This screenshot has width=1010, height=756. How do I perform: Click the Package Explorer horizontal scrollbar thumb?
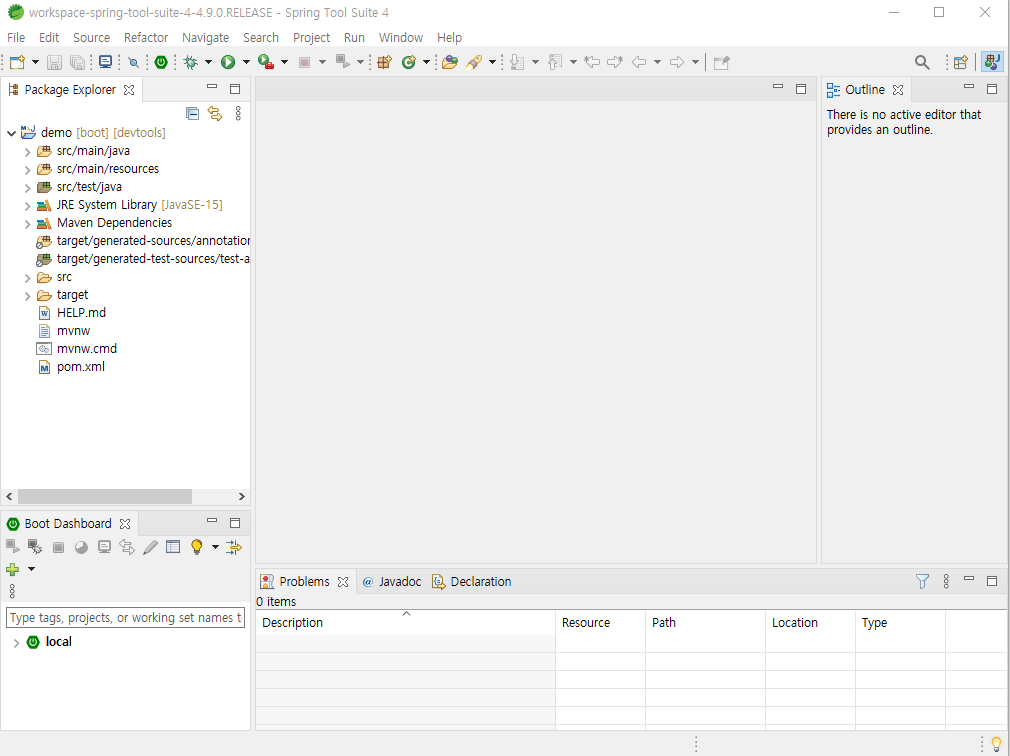104,496
